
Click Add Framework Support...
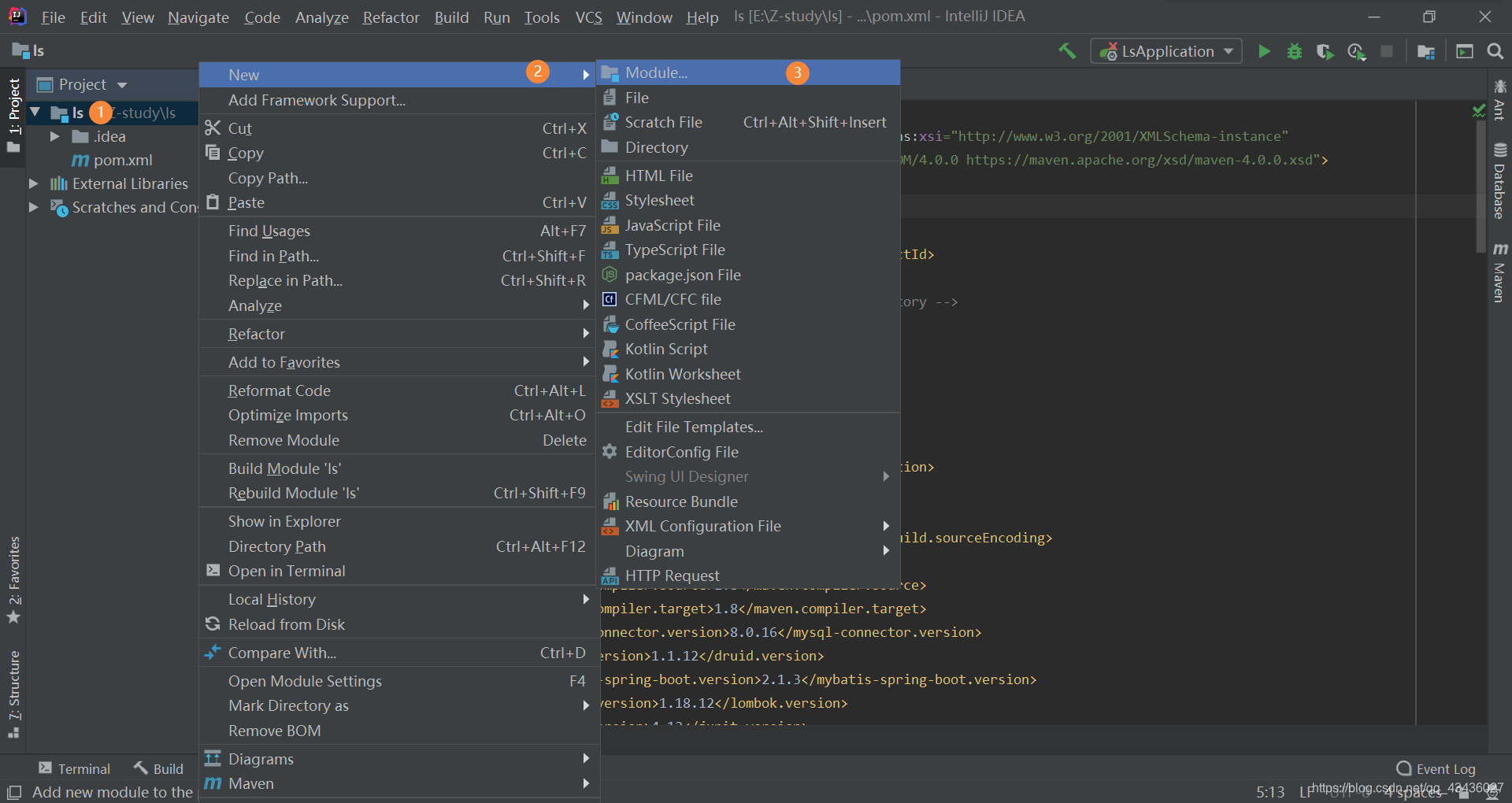[x=398, y=100]
